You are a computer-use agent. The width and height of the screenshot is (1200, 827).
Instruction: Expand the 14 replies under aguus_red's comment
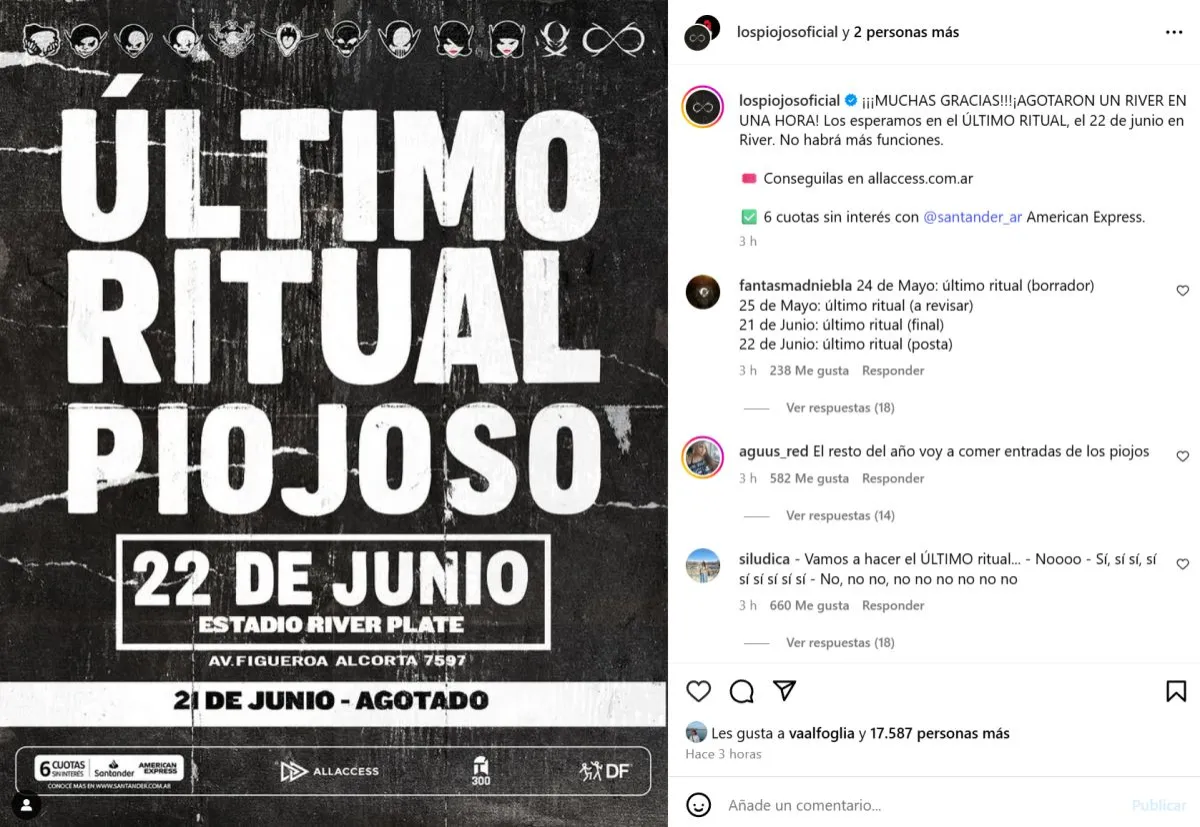click(840, 516)
